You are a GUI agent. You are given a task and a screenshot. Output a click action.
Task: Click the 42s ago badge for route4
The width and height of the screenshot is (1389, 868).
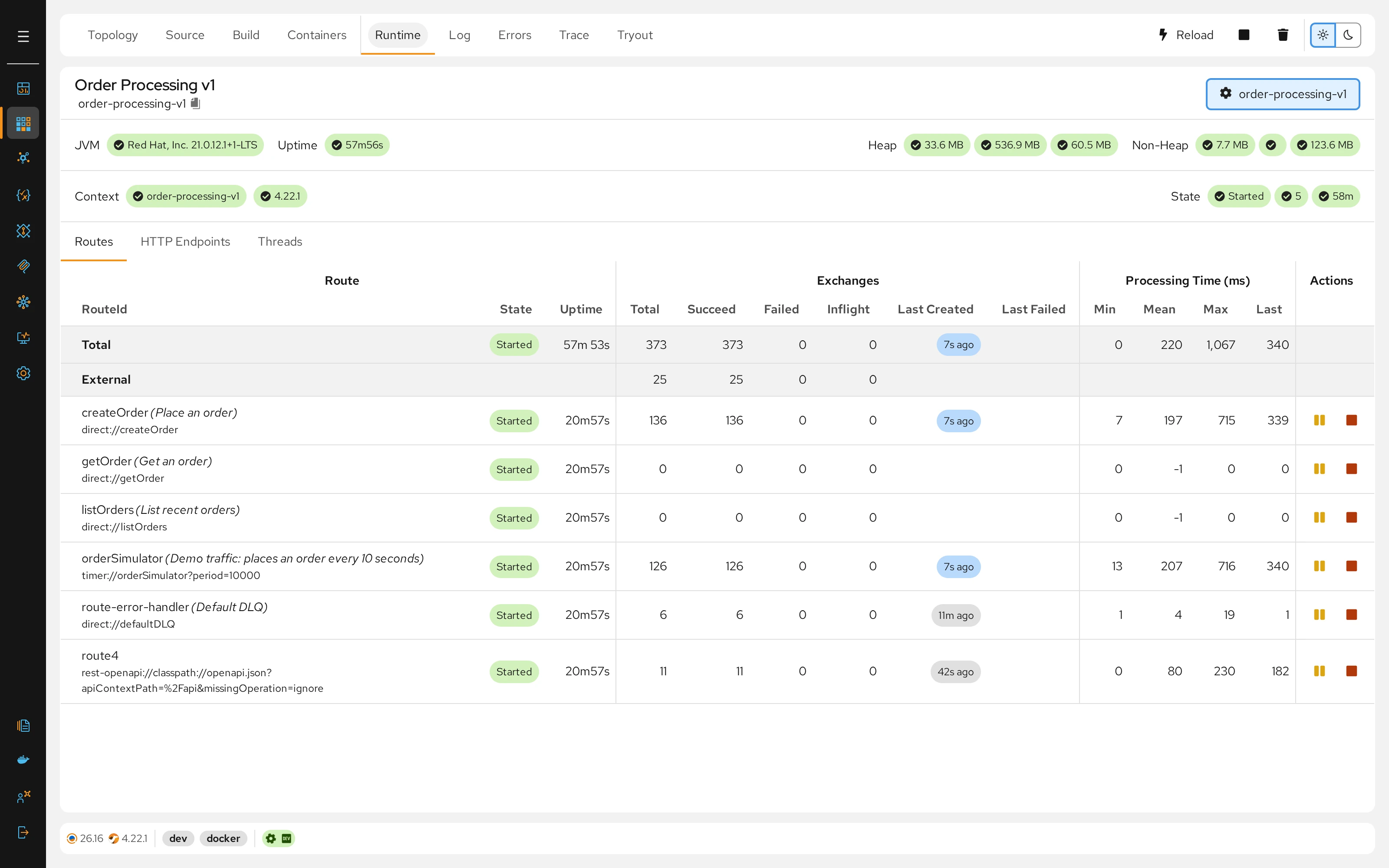point(956,672)
